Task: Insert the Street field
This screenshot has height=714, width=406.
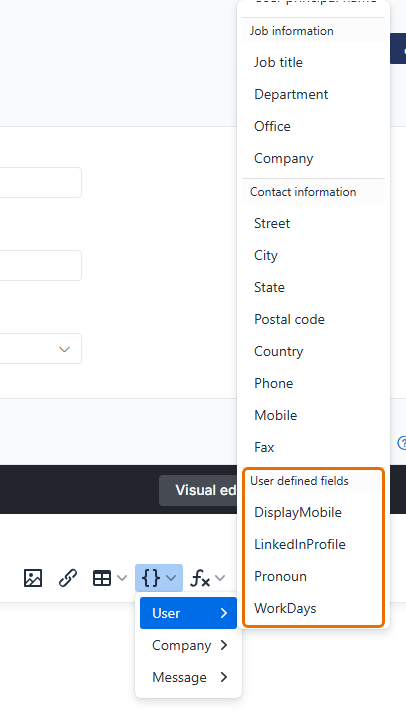Action: [x=314, y=223]
